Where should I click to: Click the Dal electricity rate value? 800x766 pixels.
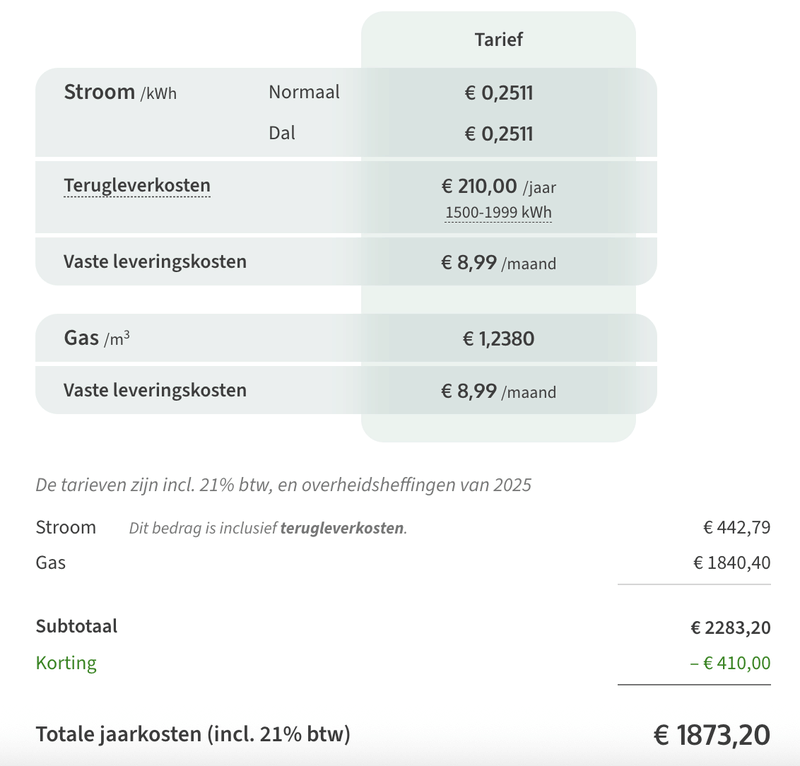pos(498,133)
